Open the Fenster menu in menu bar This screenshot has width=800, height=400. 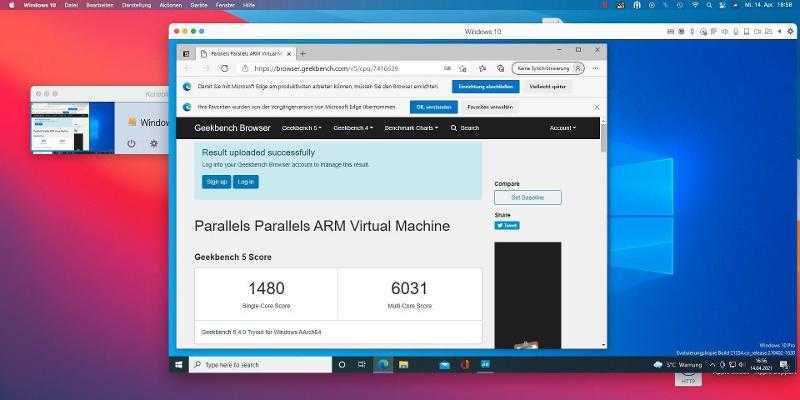click(x=226, y=5)
